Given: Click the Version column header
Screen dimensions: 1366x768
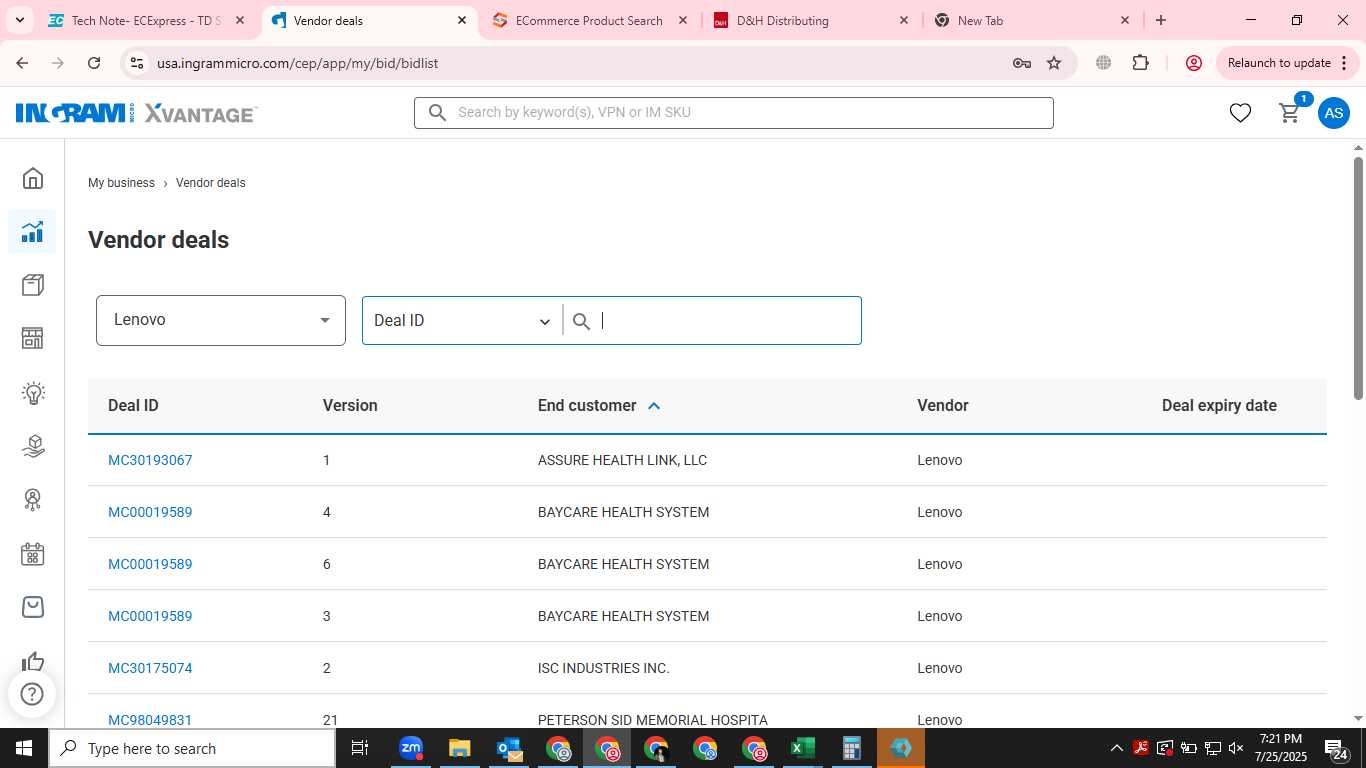Looking at the screenshot, I should (x=350, y=406).
